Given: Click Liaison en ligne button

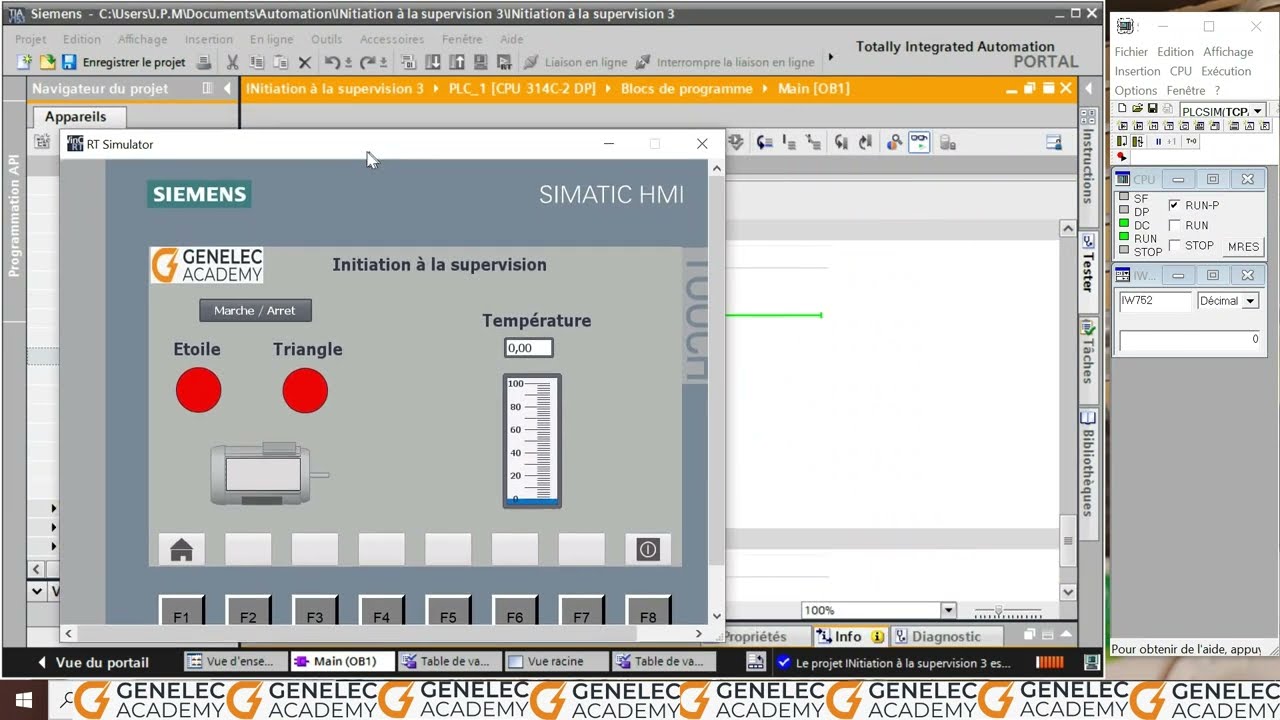Looking at the screenshot, I should coord(577,62).
